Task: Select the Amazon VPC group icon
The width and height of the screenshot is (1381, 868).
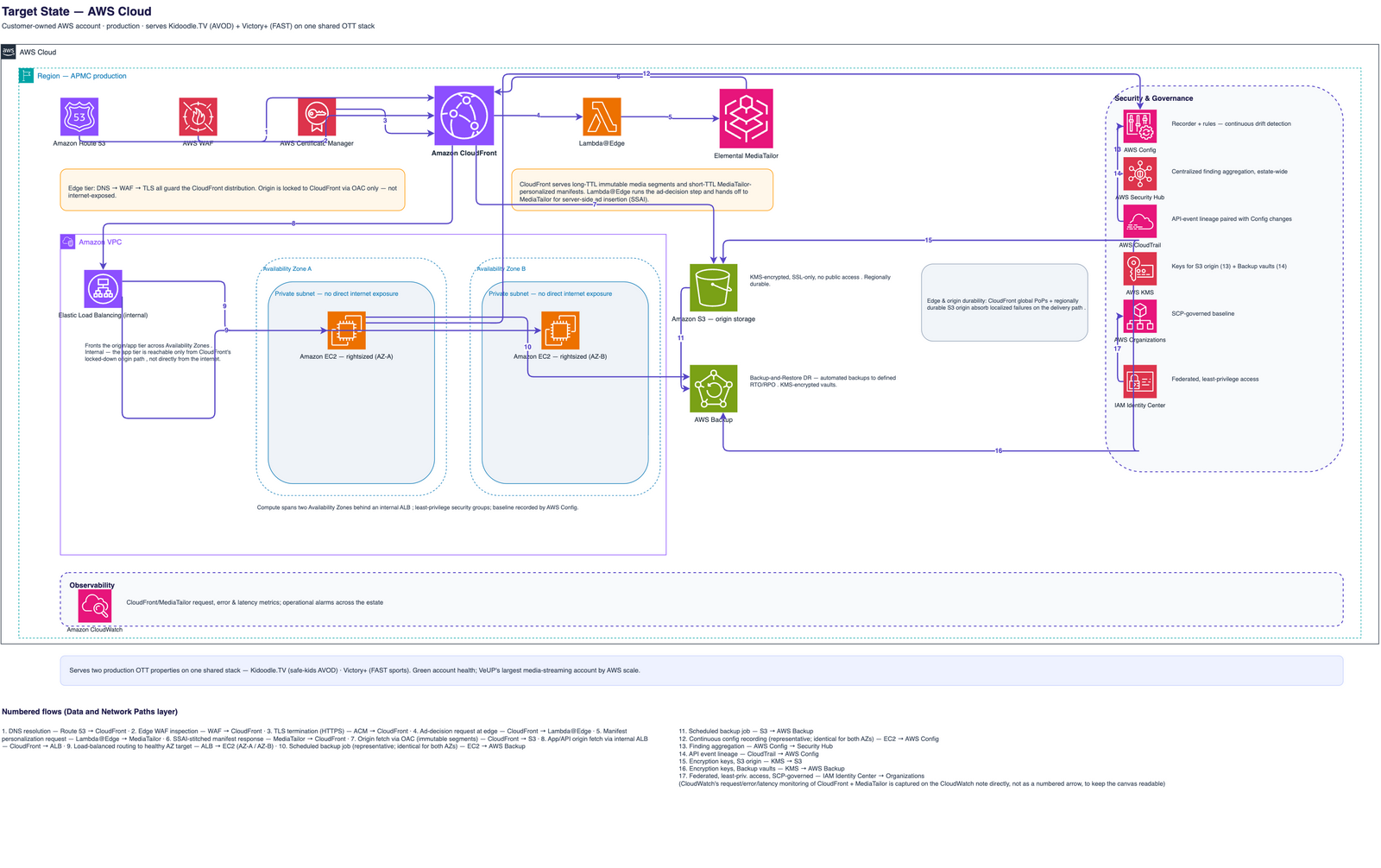Action: pyautogui.click(x=68, y=242)
